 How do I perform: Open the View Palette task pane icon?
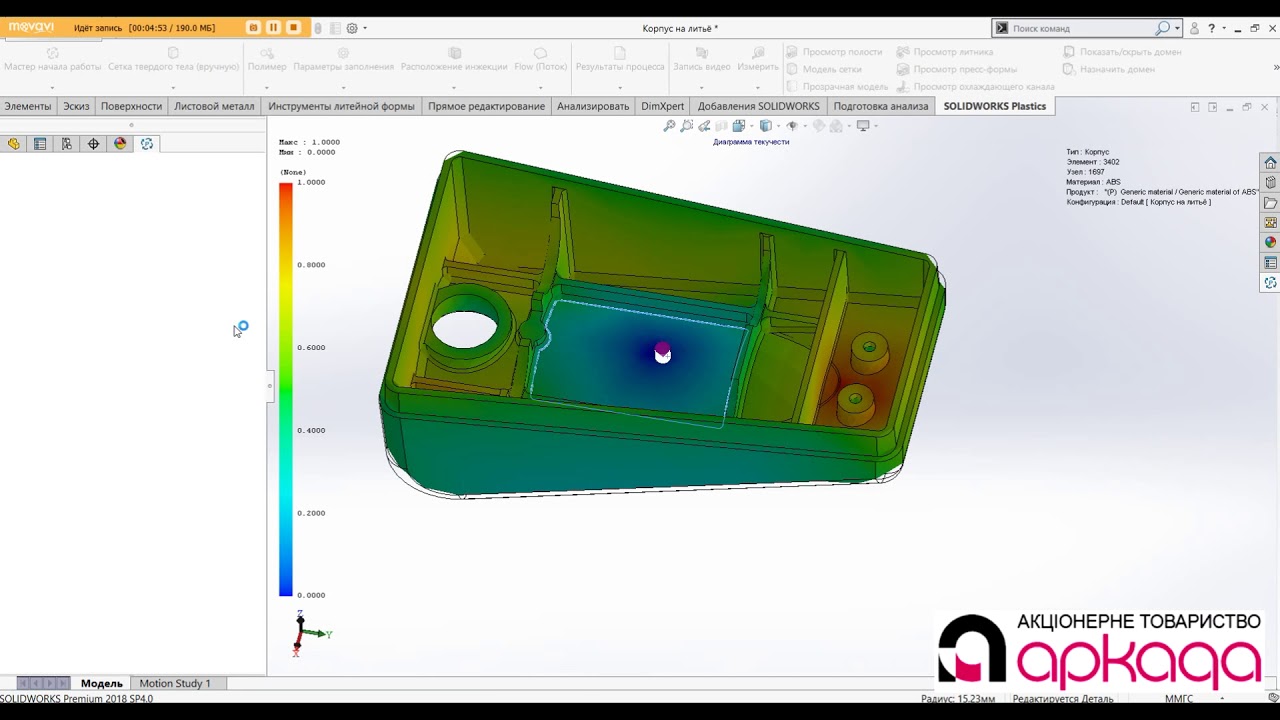(1270, 223)
